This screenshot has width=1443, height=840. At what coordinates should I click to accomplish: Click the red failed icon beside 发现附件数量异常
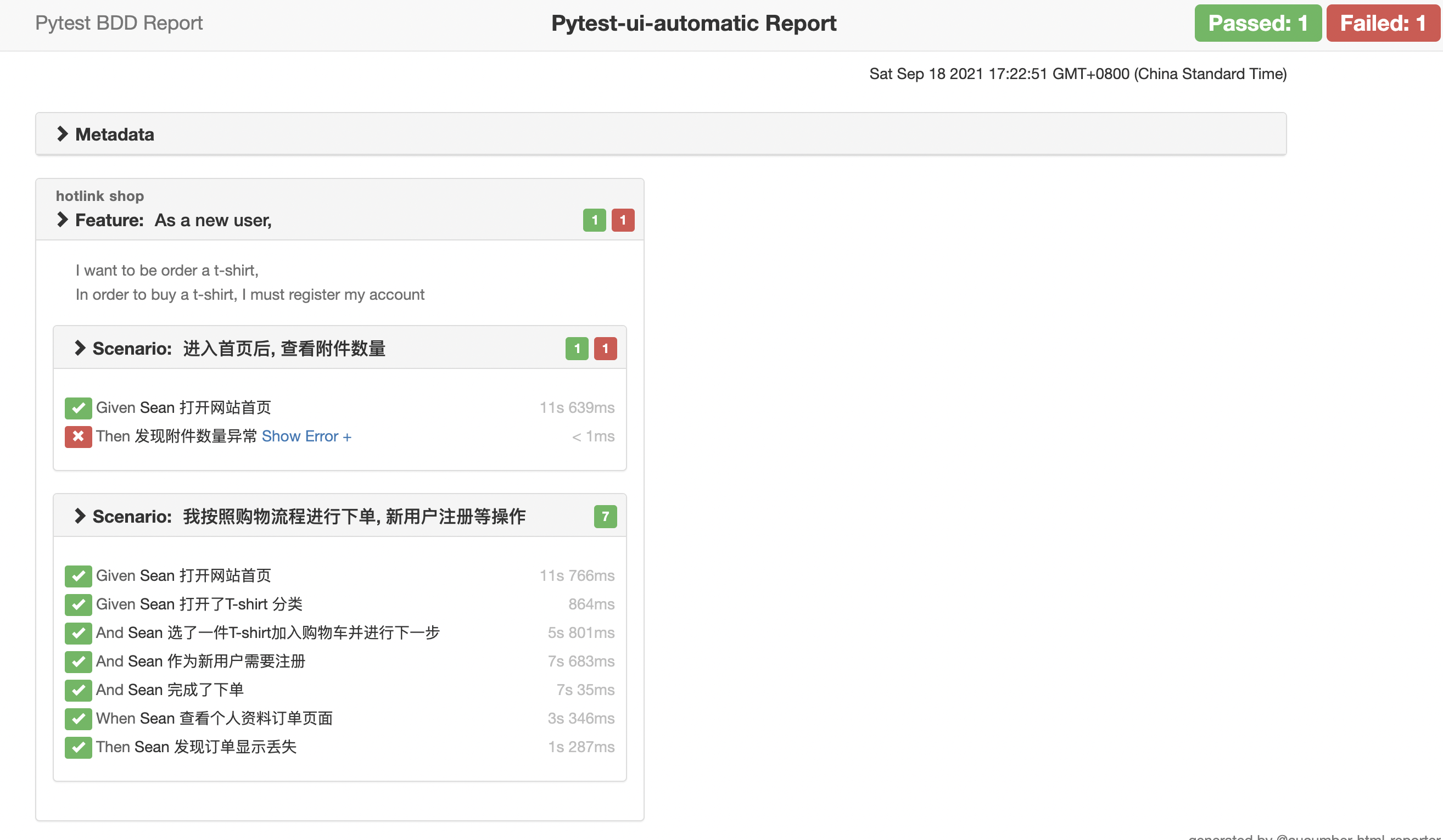78,437
